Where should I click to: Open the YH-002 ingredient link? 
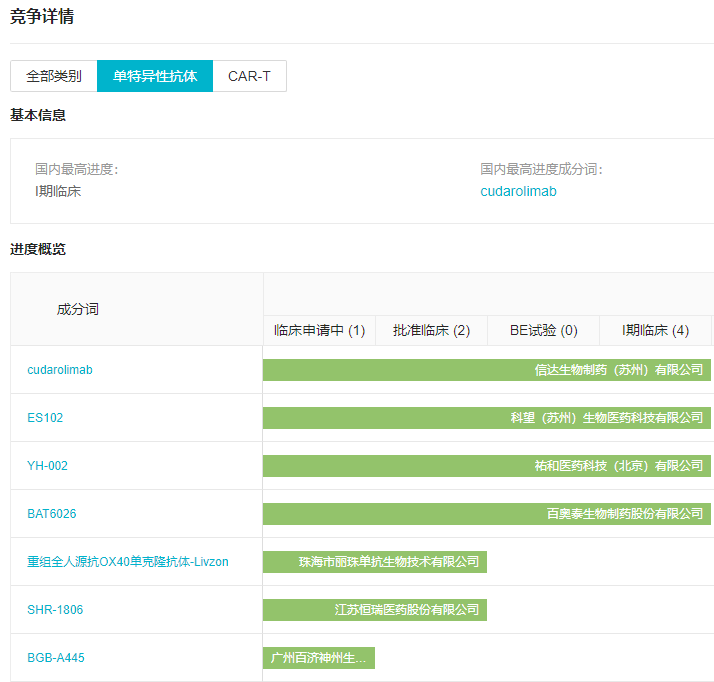pyautogui.click(x=47, y=466)
